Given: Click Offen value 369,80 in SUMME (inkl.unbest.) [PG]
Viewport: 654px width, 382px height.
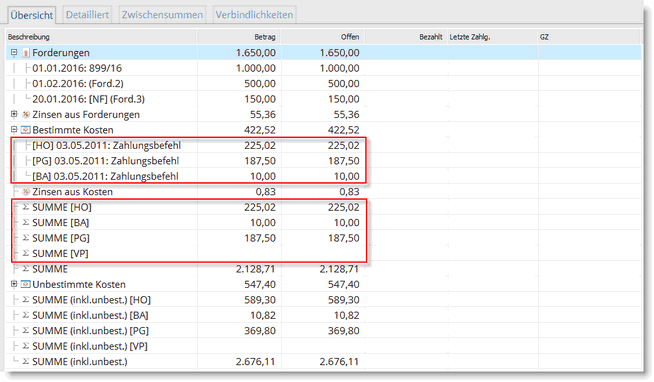Looking at the screenshot, I should pos(344,331).
